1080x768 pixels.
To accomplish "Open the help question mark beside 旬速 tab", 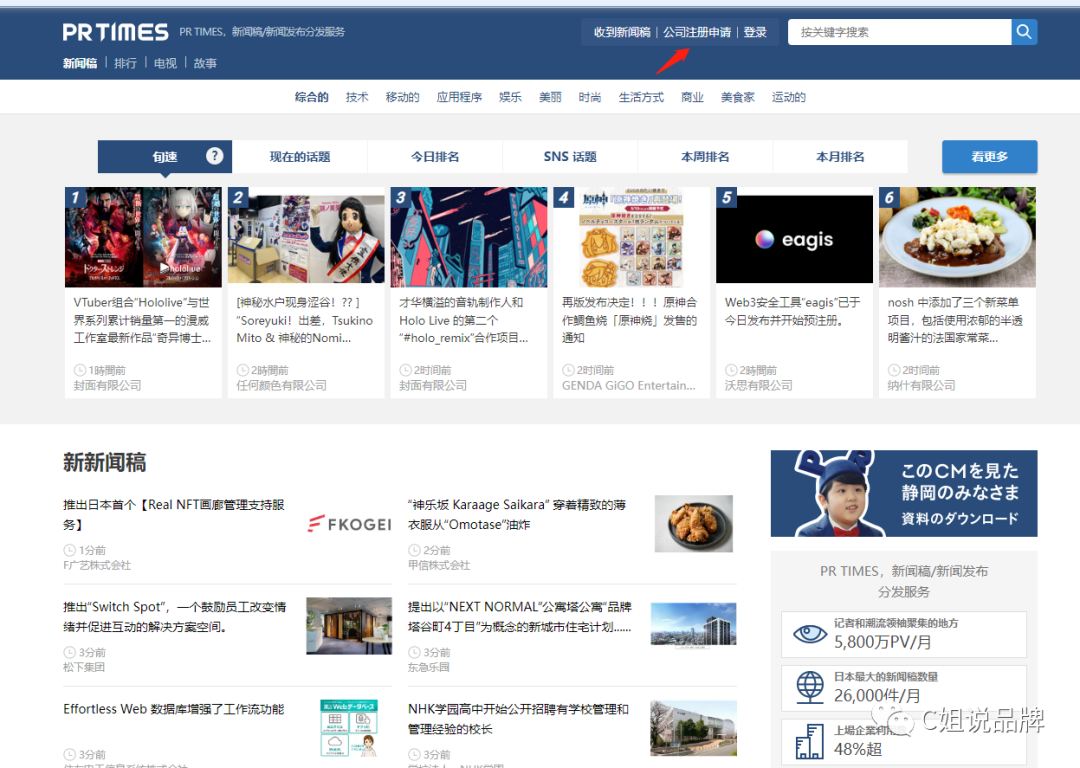I will [214, 156].
